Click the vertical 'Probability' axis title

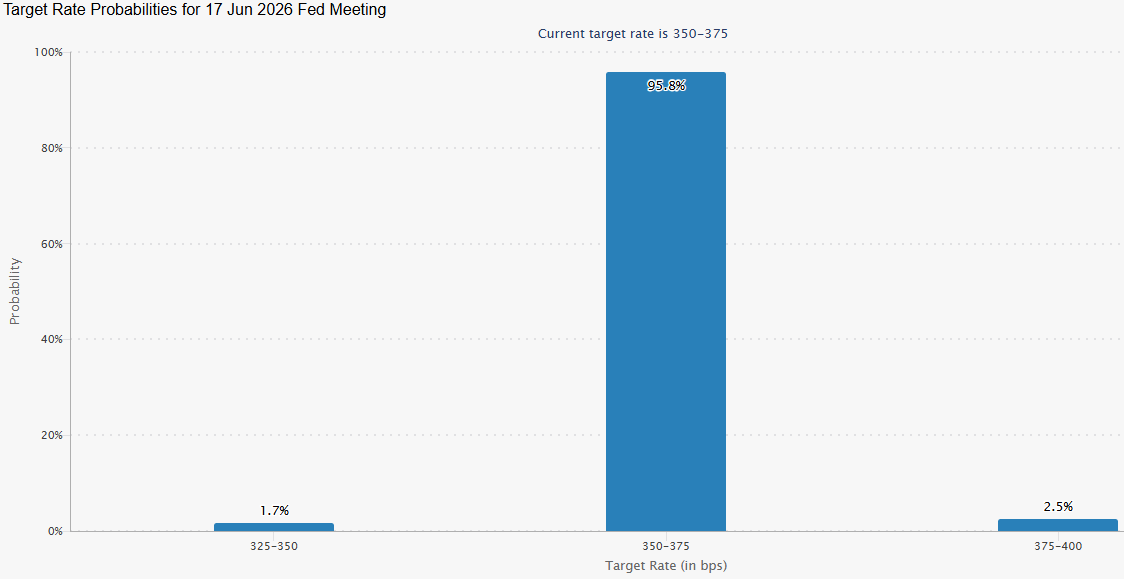pos(15,291)
